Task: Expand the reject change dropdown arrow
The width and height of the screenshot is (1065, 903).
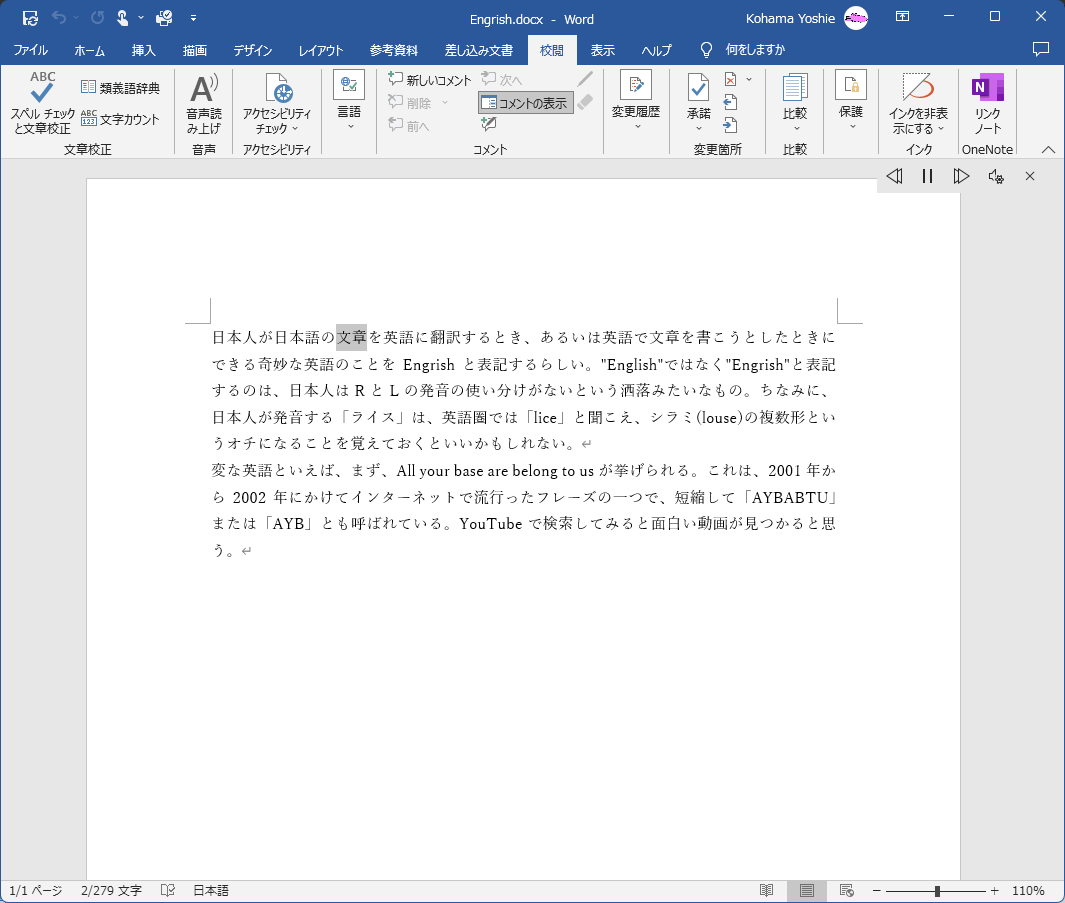Action: point(749,79)
